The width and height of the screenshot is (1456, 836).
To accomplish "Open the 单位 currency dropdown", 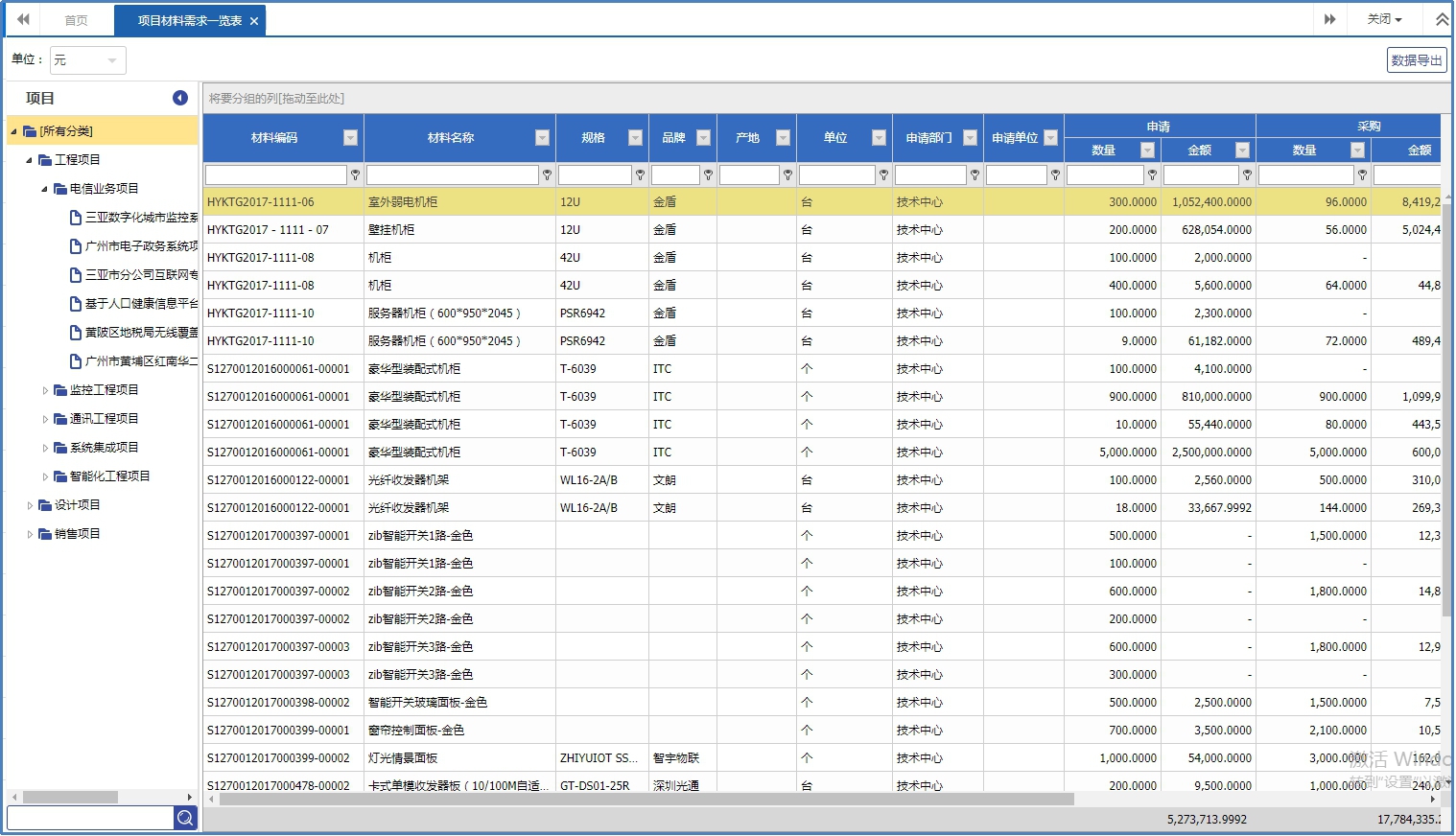I will 88,60.
